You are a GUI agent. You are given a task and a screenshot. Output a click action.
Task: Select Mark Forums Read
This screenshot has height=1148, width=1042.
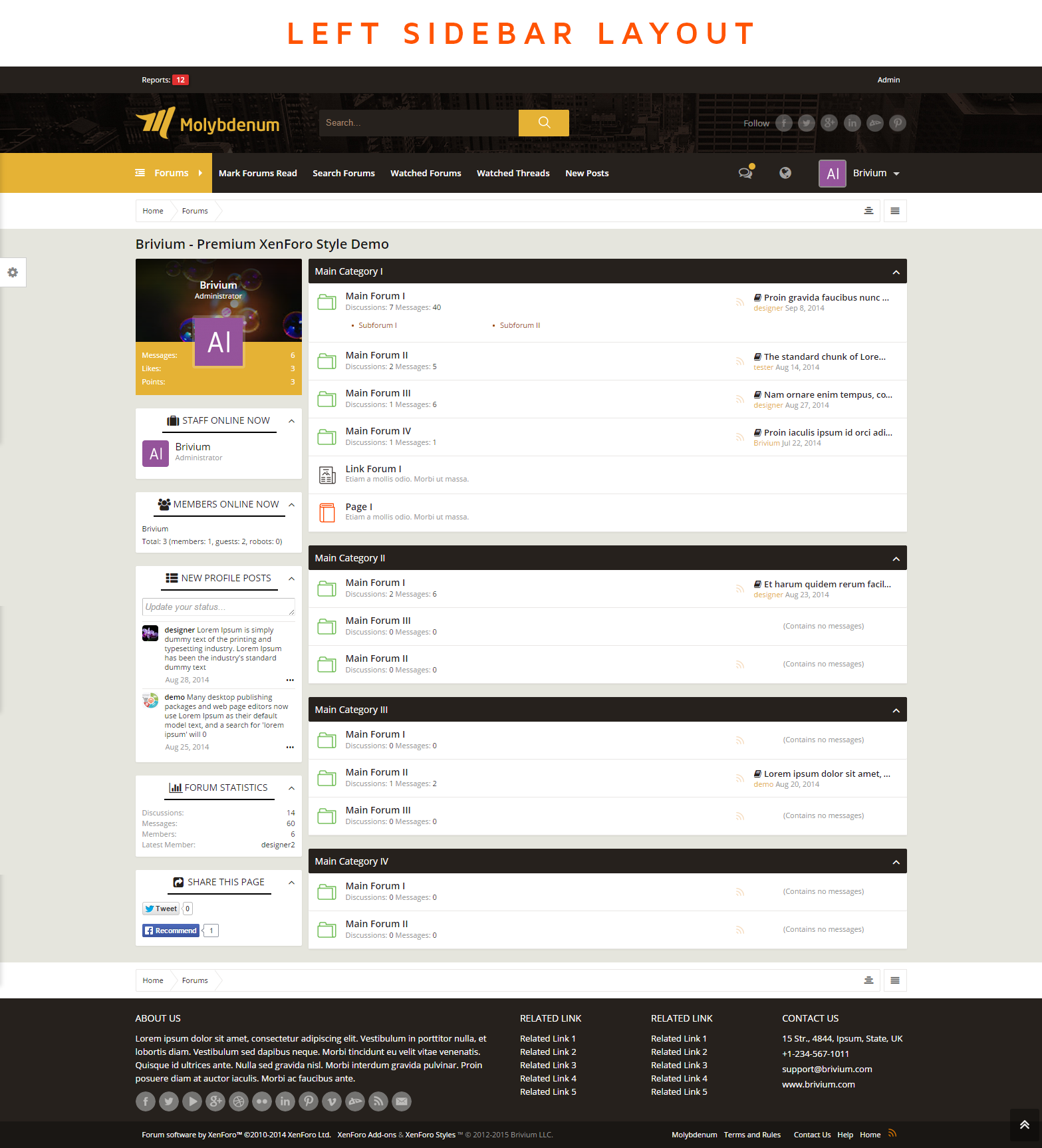click(x=258, y=173)
